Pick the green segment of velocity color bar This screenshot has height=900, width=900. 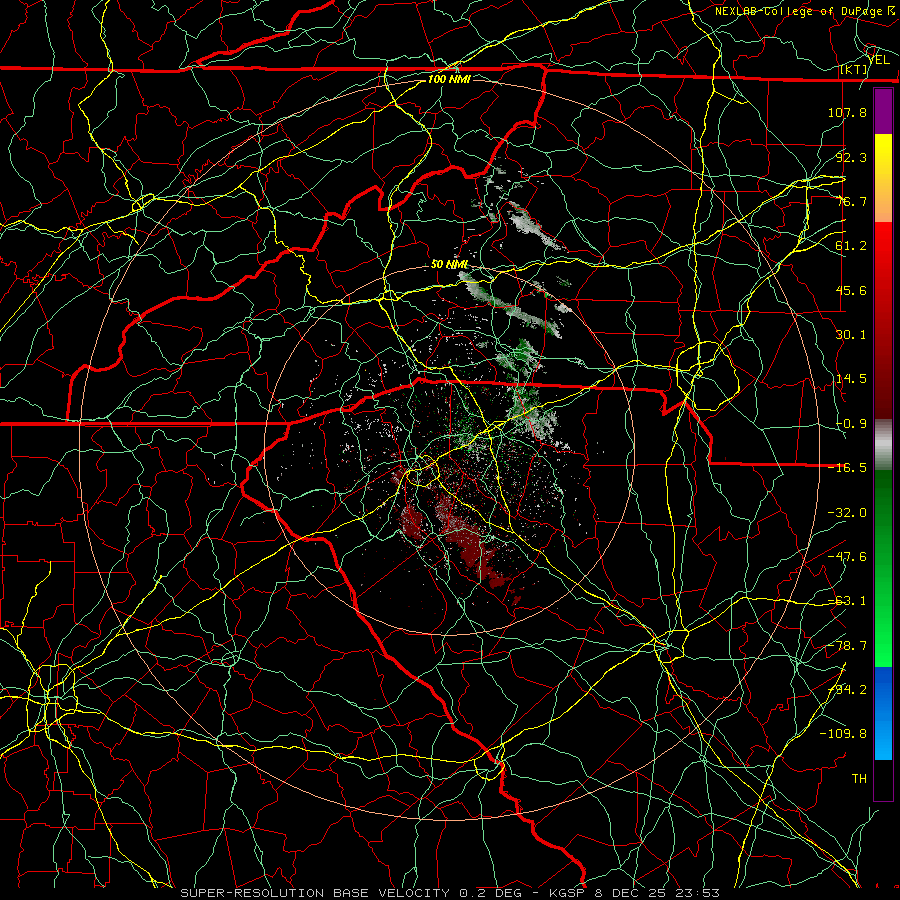click(883, 568)
